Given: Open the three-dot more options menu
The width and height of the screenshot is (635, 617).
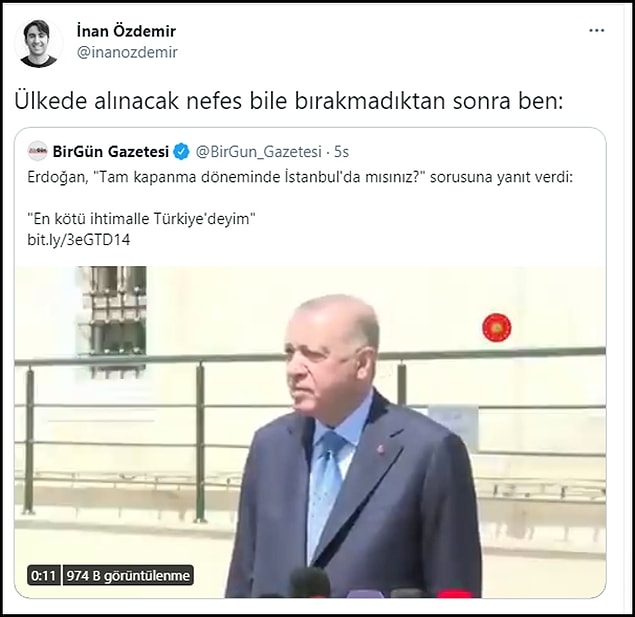Looking at the screenshot, I should [x=597, y=30].
